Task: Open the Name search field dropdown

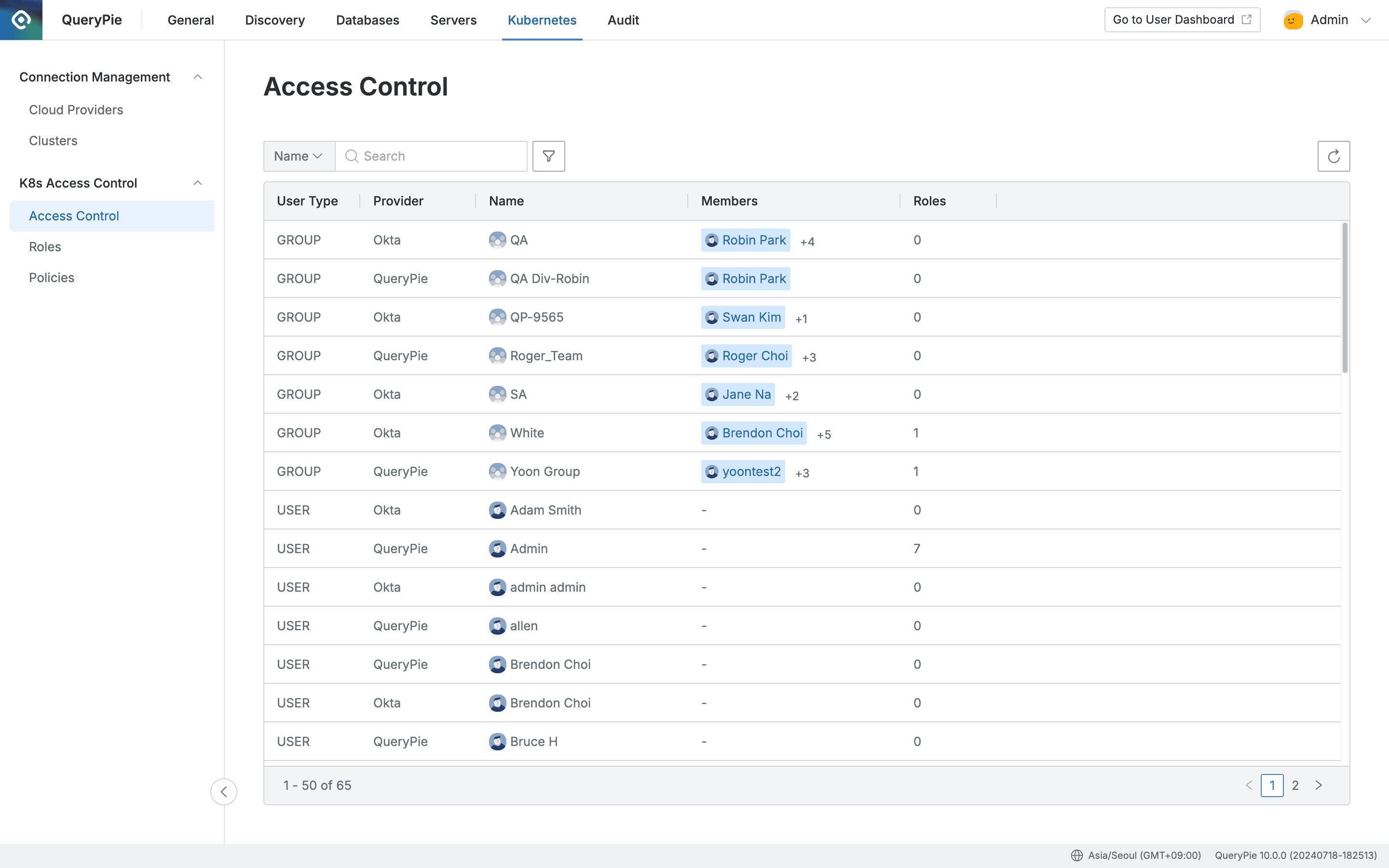Action: [298, 156]
